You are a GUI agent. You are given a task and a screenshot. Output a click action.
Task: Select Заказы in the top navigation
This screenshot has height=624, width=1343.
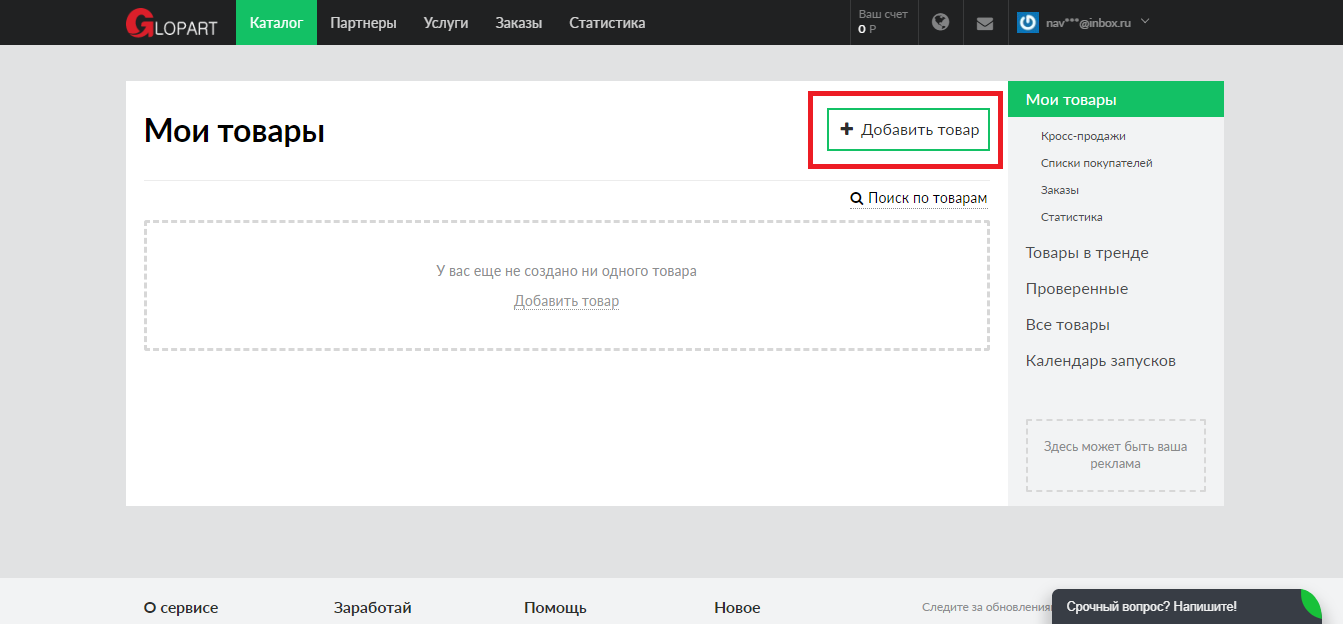519,22
